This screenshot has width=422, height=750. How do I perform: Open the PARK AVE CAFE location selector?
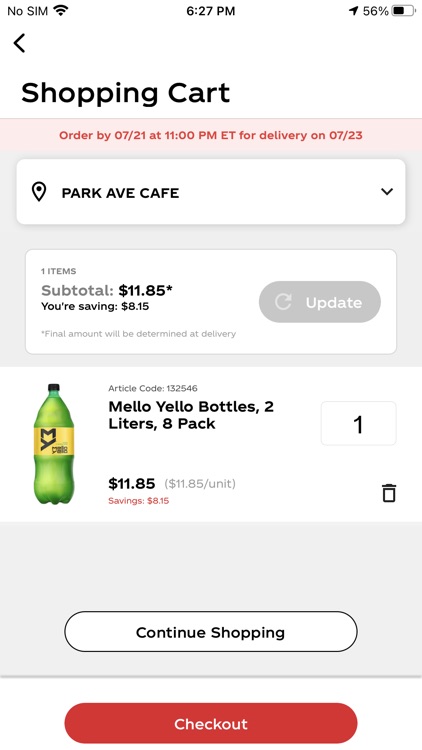click(x=211, y=192)
